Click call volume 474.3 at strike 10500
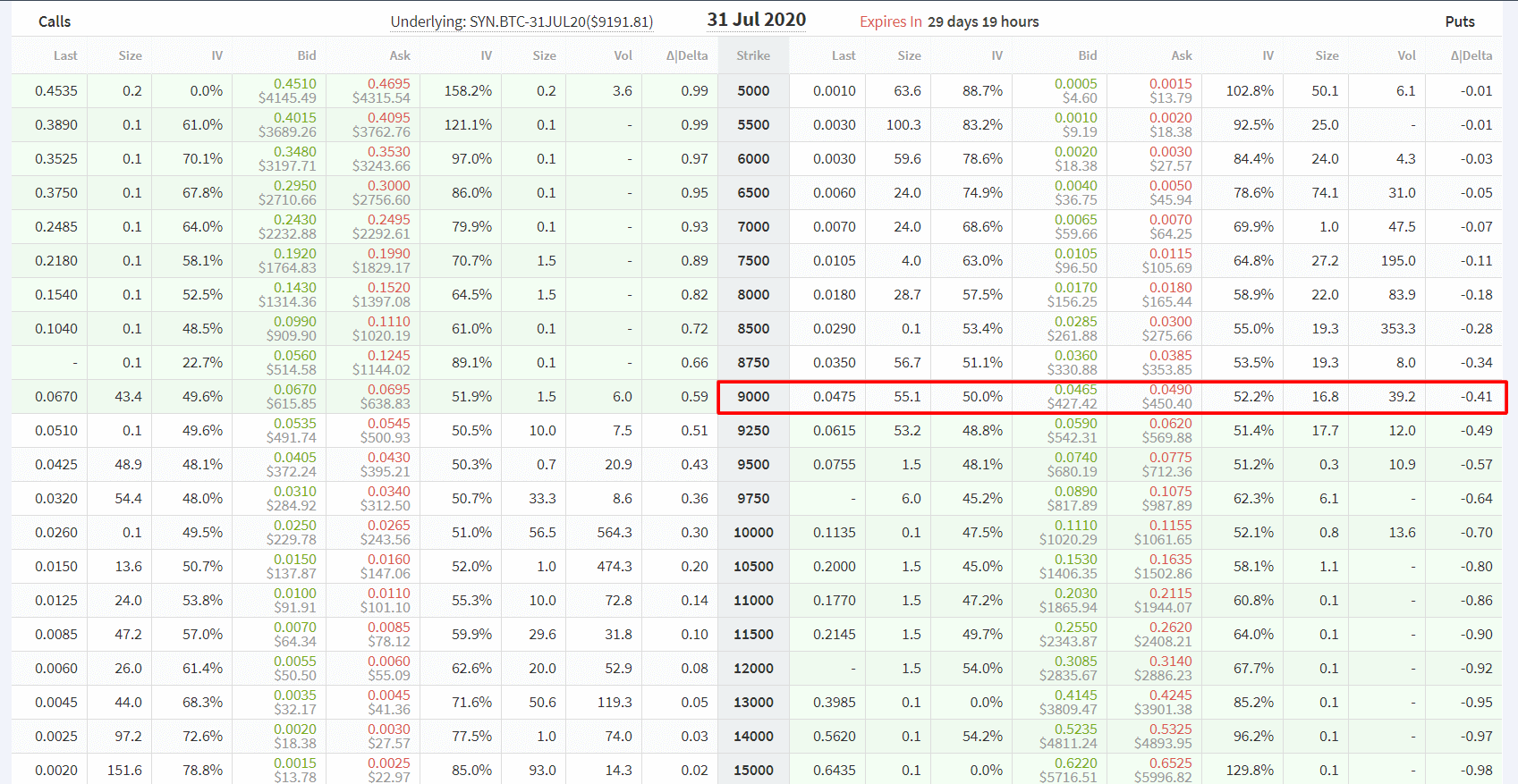The height and width of the screenshot is (784, 1518). click(615, 567)
